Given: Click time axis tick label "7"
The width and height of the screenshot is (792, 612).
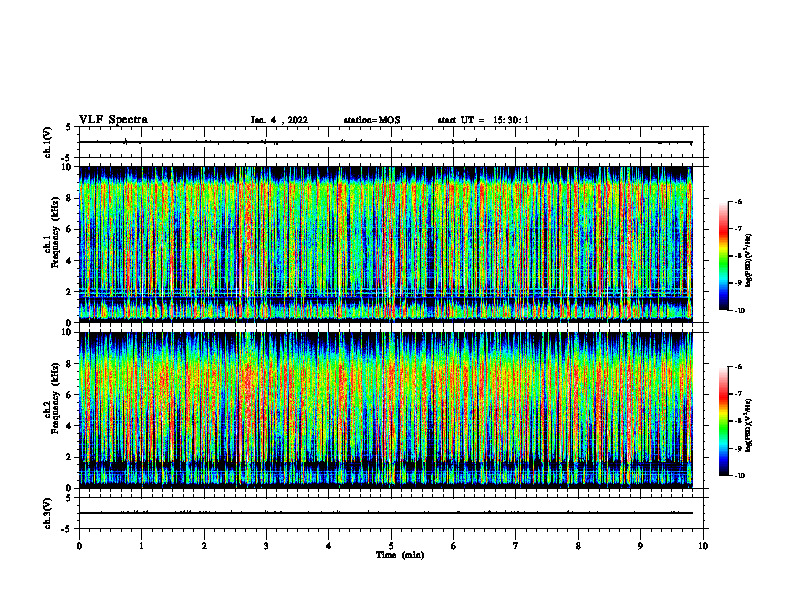Looking at the screenshot, I should (x=516, y=546).
